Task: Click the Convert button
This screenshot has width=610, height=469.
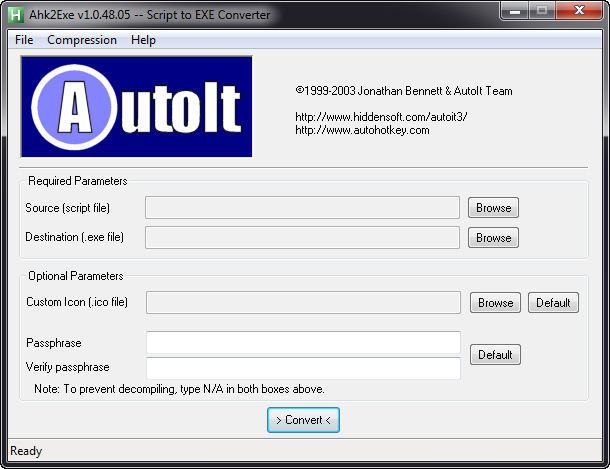Action: [303, 420]
